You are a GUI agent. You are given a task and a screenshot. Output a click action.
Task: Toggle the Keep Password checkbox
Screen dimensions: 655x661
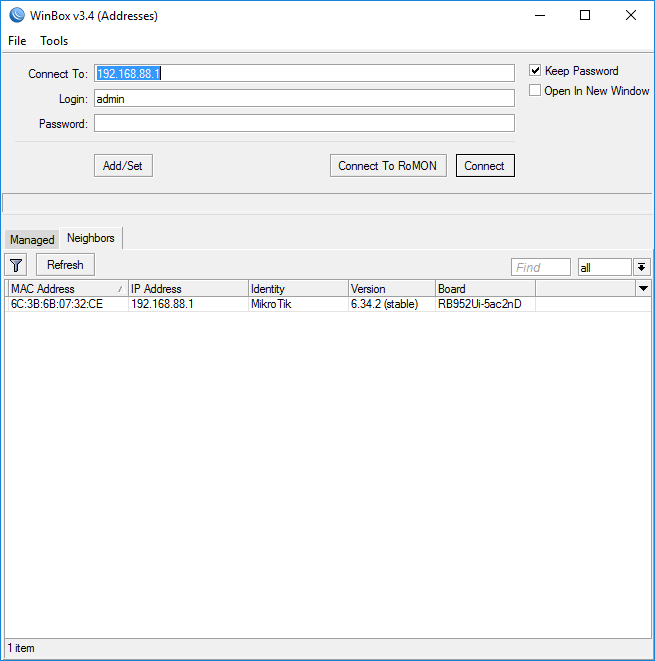point(535,71)
